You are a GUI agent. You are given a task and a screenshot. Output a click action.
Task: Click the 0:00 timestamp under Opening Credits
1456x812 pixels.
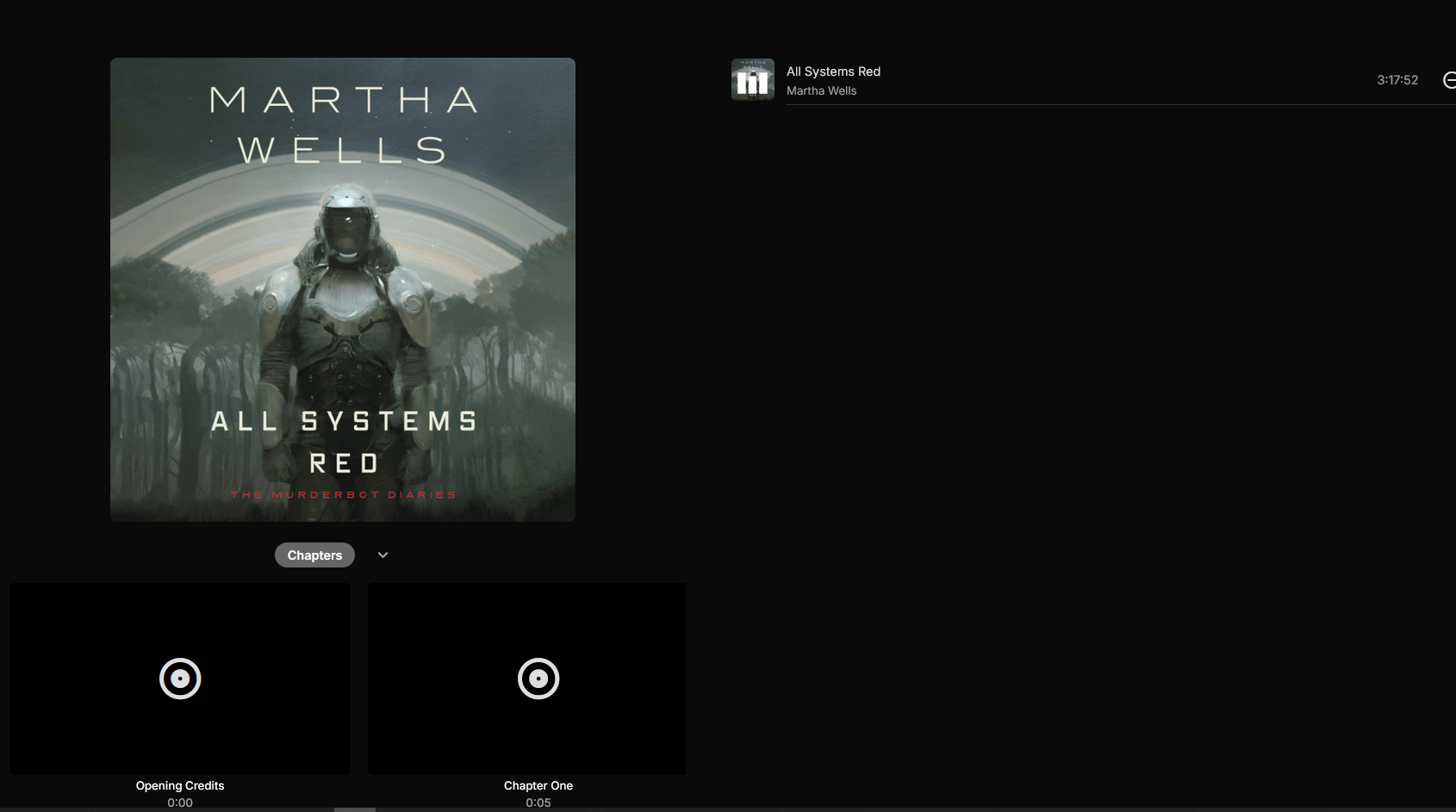pyautogui.click(x=180, y=803)
